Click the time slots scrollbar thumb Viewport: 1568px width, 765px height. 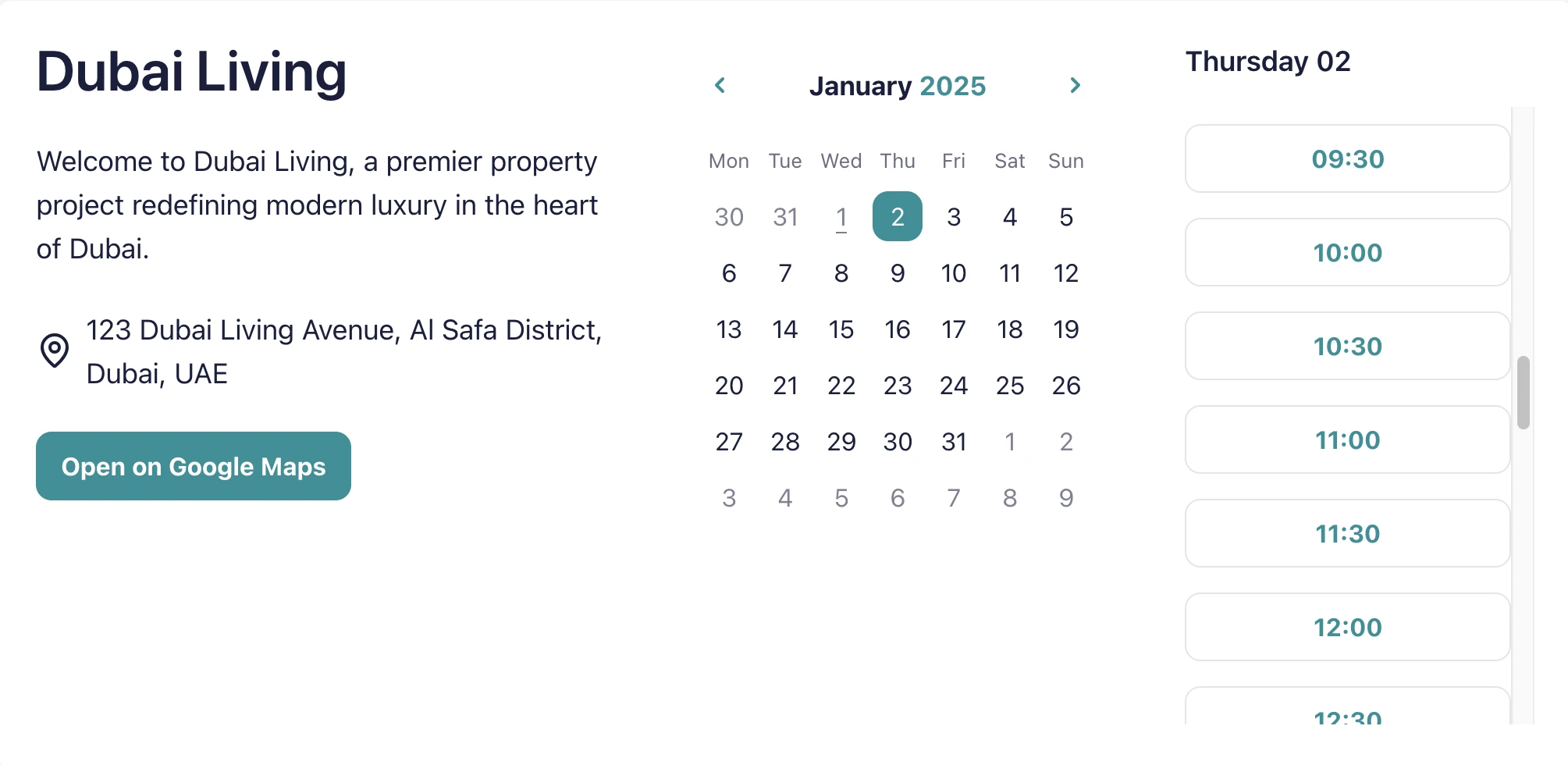pyautogui.click(x=1523, y=392)
